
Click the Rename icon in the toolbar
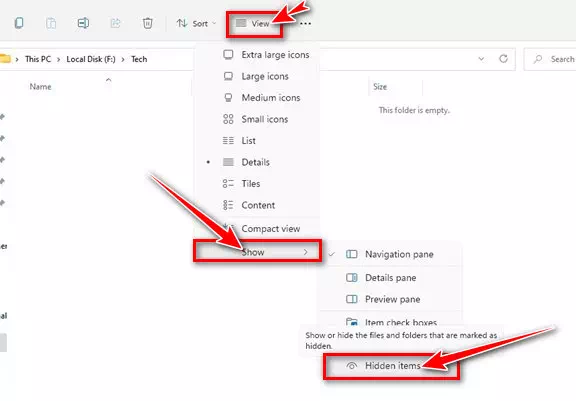83,23
